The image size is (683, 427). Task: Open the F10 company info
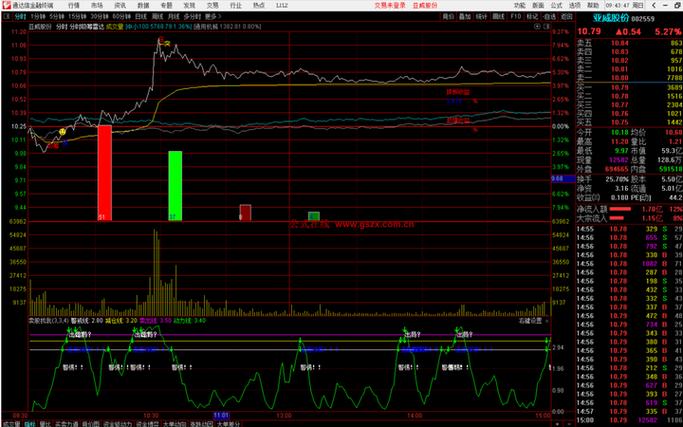(514, 17)
